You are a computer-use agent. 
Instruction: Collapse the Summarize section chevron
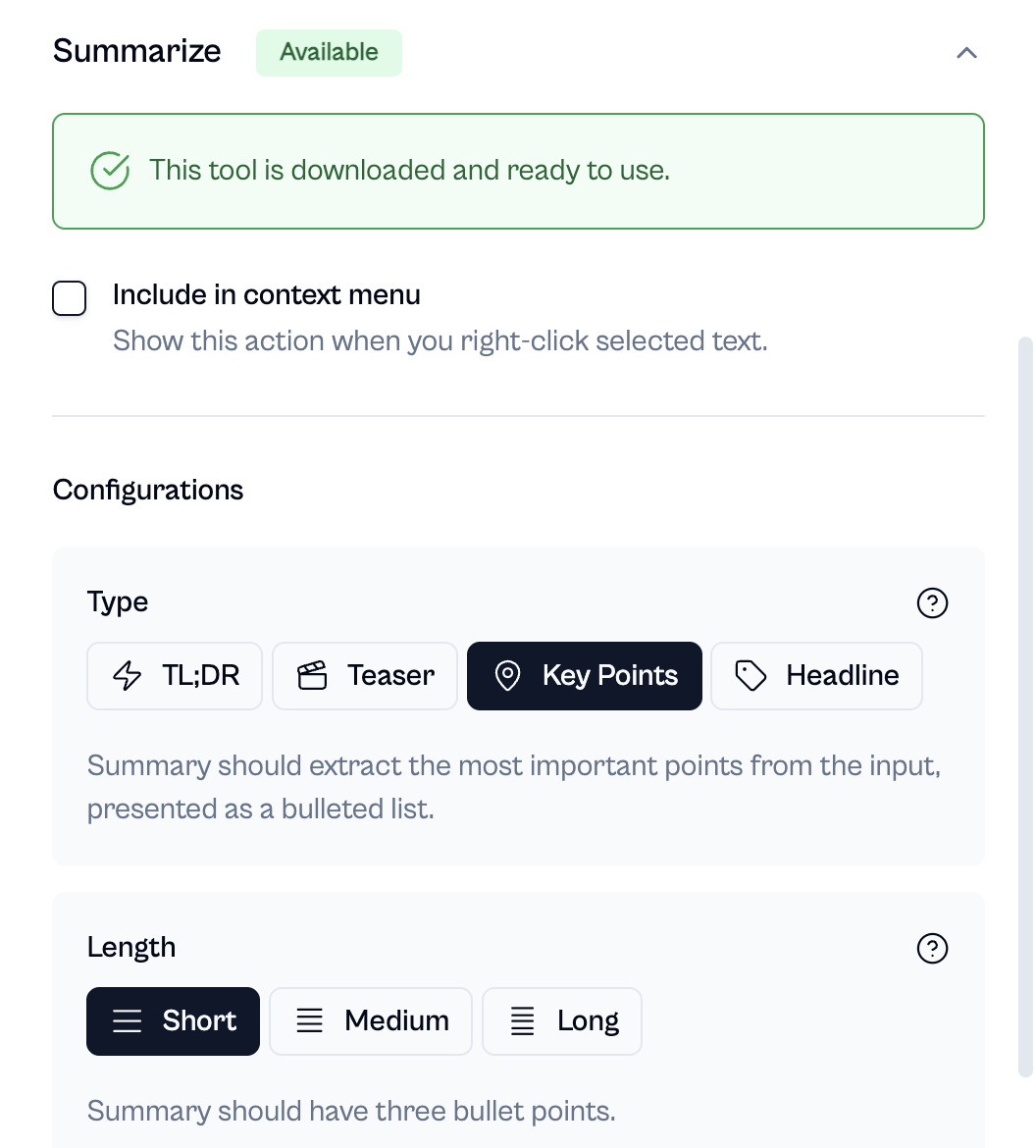[x=966, y=53]
